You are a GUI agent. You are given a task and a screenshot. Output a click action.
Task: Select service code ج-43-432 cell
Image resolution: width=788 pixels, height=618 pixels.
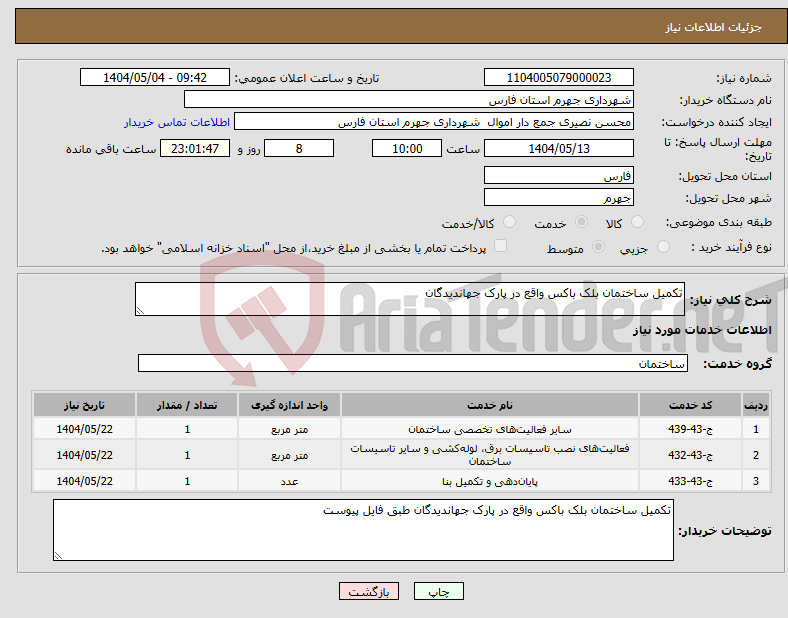point(691,455)
